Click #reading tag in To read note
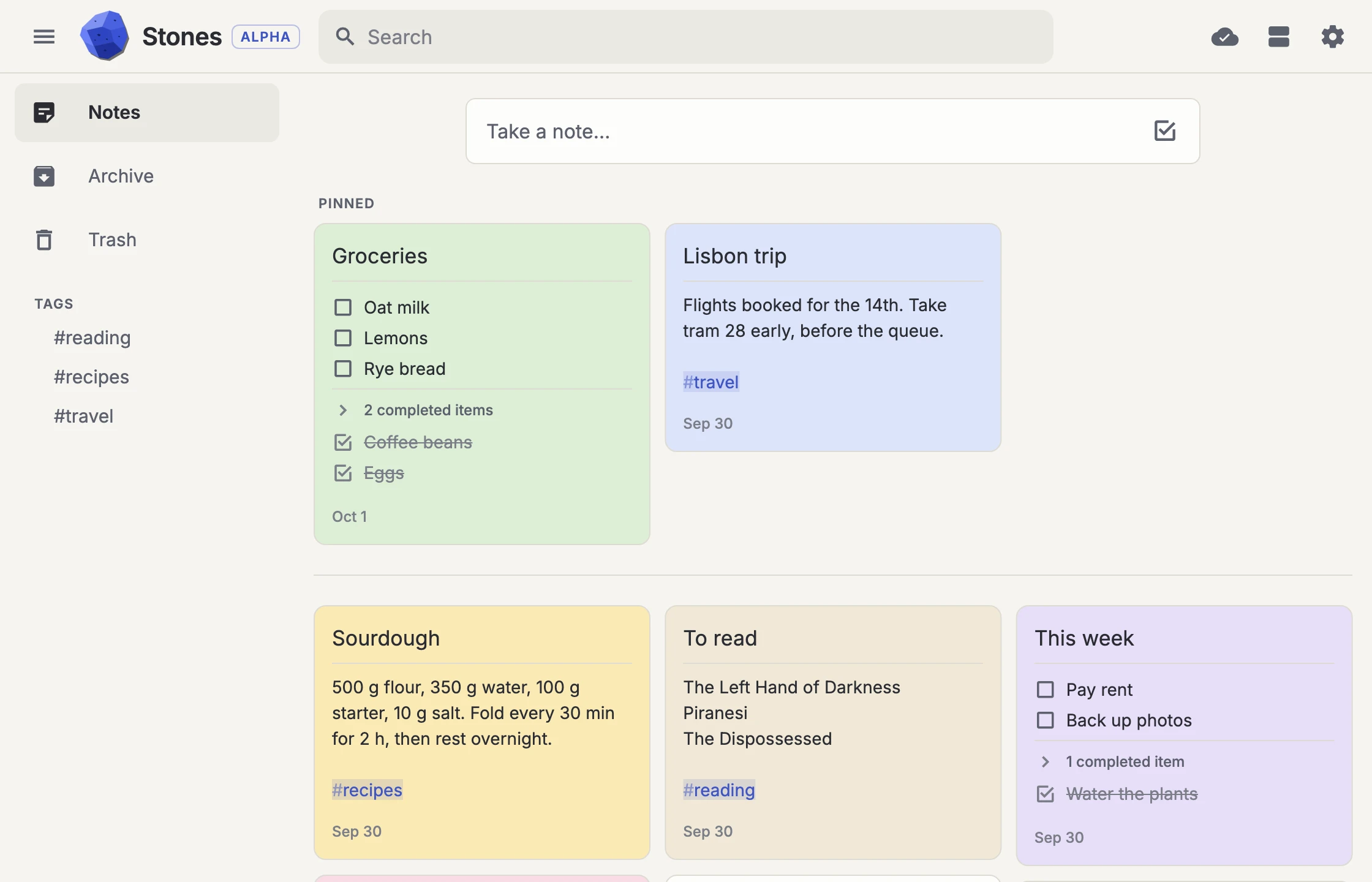The image size is (1372, 882). [719, 790]
